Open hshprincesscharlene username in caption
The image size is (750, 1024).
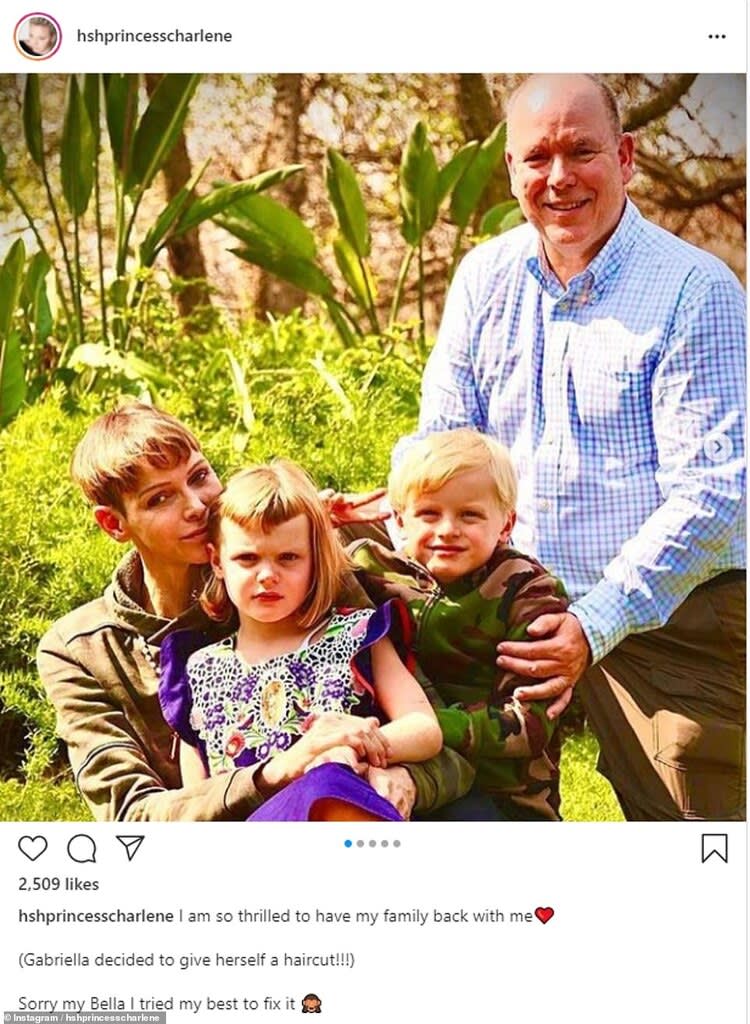(x=96, y=916)
